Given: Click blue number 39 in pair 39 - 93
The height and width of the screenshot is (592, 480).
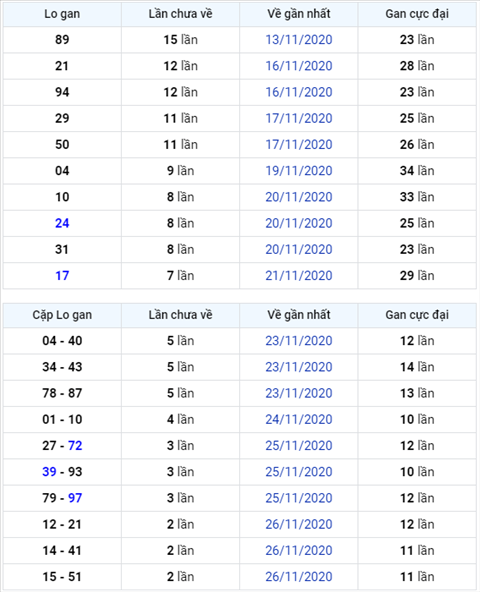Looking at the screenshot, I should tap(49, 472).
